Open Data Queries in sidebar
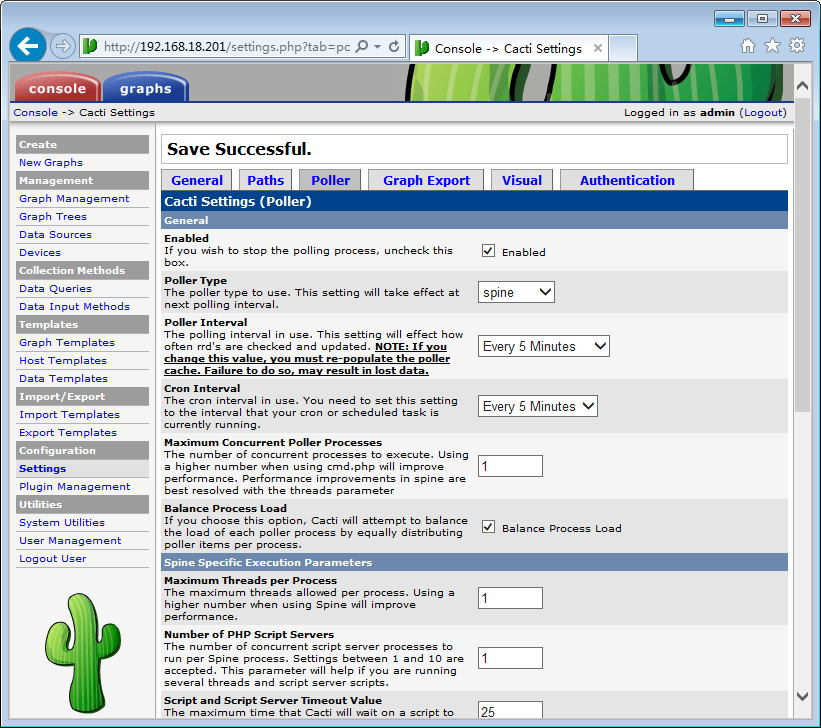 click(x=55, y=289)
